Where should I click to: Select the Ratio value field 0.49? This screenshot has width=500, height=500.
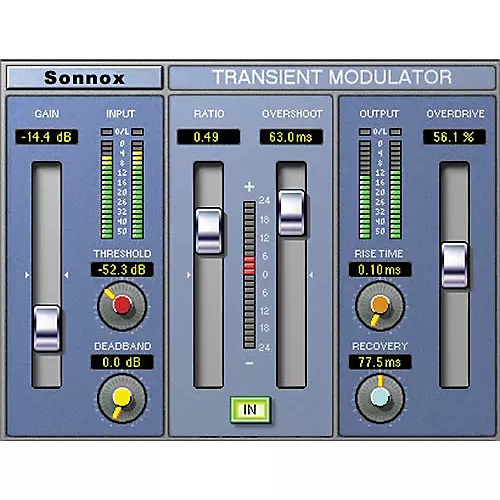coord(208,137)
